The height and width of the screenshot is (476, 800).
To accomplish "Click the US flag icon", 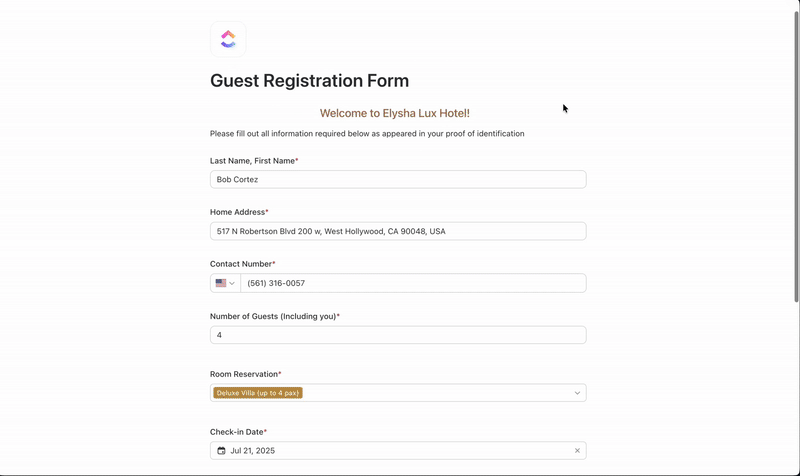I will pos(221,283).
